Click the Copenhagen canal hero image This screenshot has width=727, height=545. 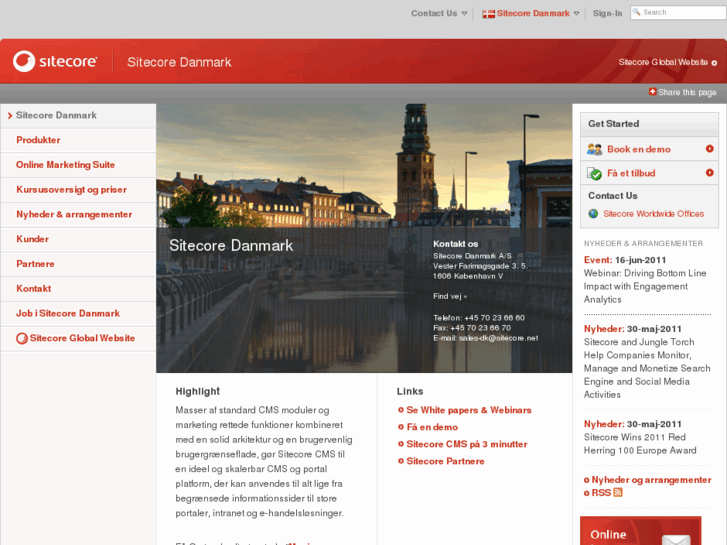click(x=364, y=238)
